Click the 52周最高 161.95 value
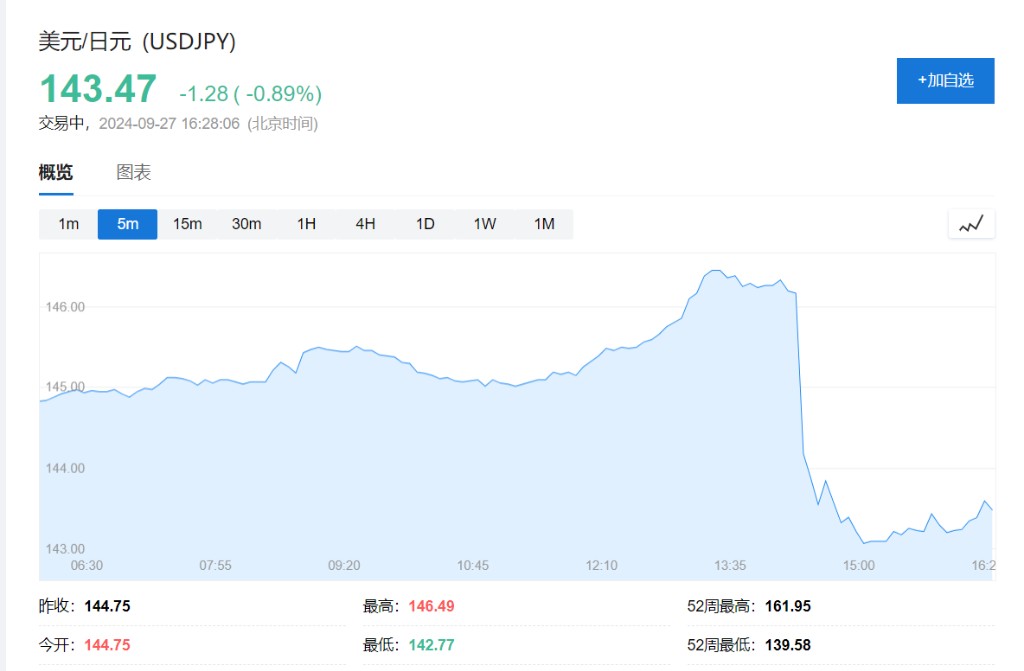1024x671 pixels. pos(788,606)
